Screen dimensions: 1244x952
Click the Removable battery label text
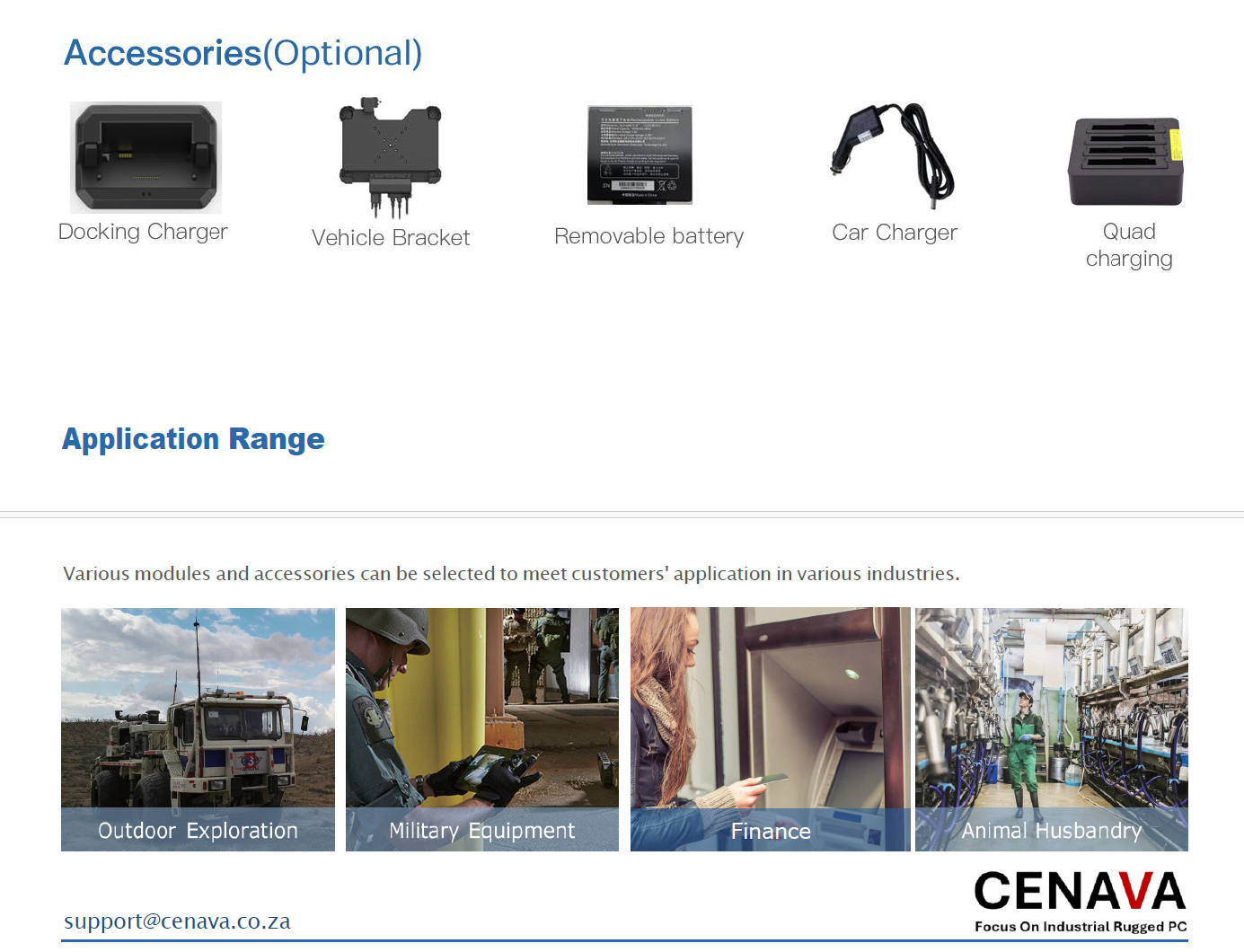coord(649,236)
